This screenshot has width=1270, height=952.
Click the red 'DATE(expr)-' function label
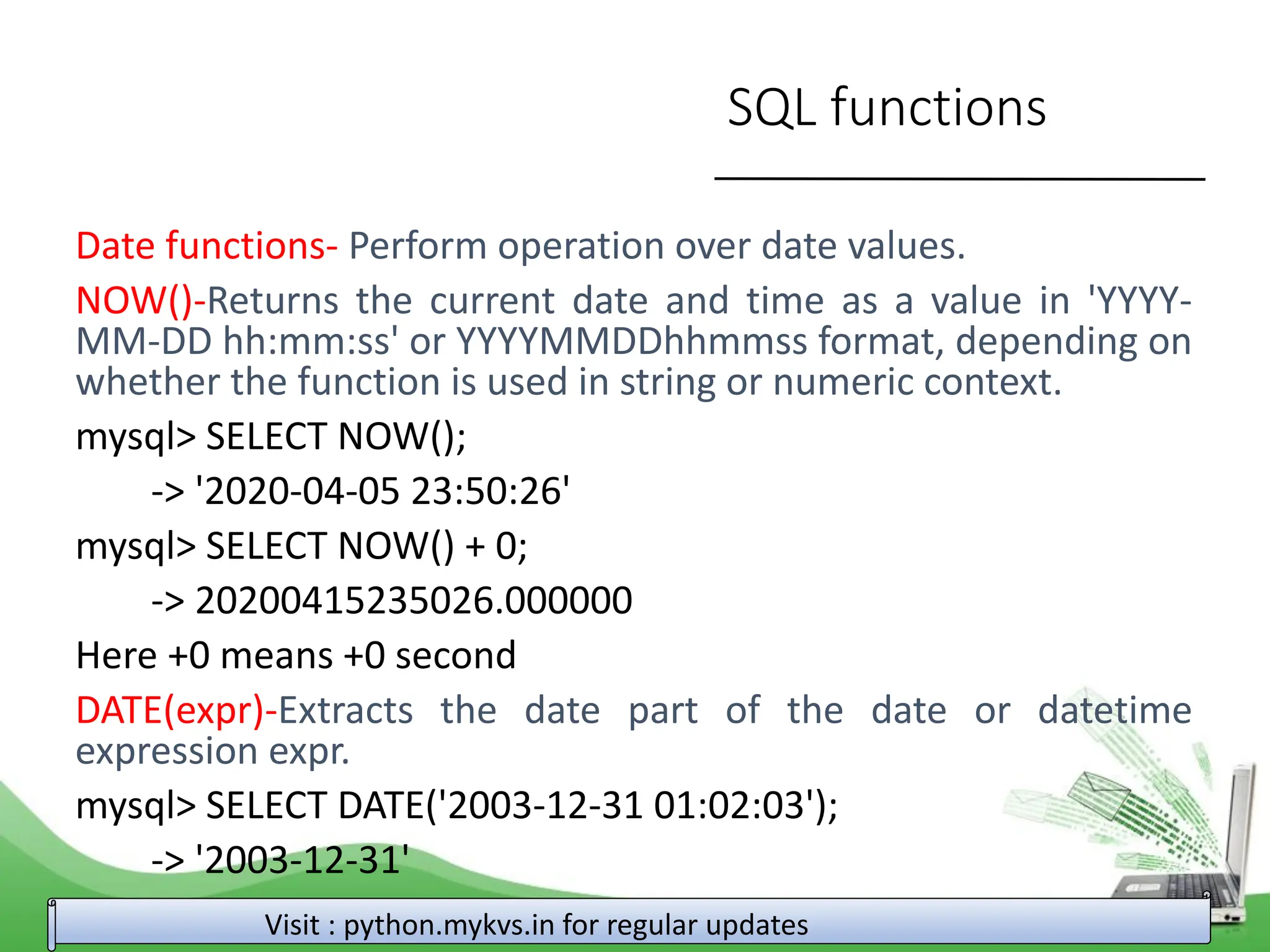tap(177, 710)
